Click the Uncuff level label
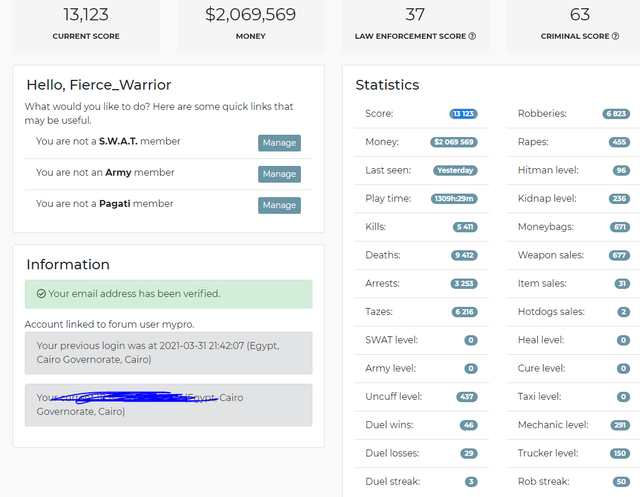Viewport: 640px width, 497px height. click(393, 397)
